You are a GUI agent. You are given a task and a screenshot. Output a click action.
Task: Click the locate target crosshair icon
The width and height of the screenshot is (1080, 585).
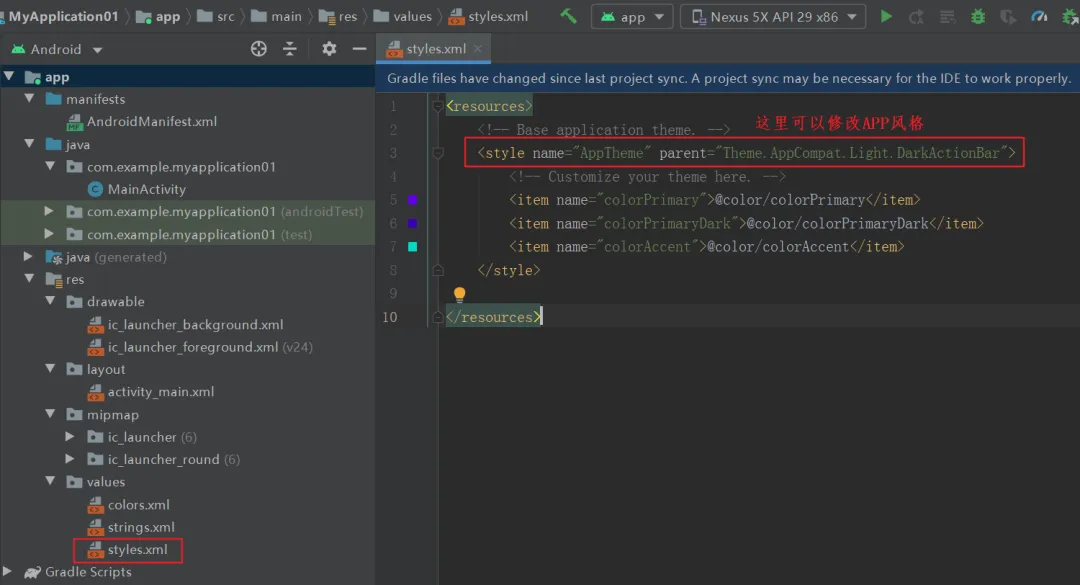click(258, 48)
